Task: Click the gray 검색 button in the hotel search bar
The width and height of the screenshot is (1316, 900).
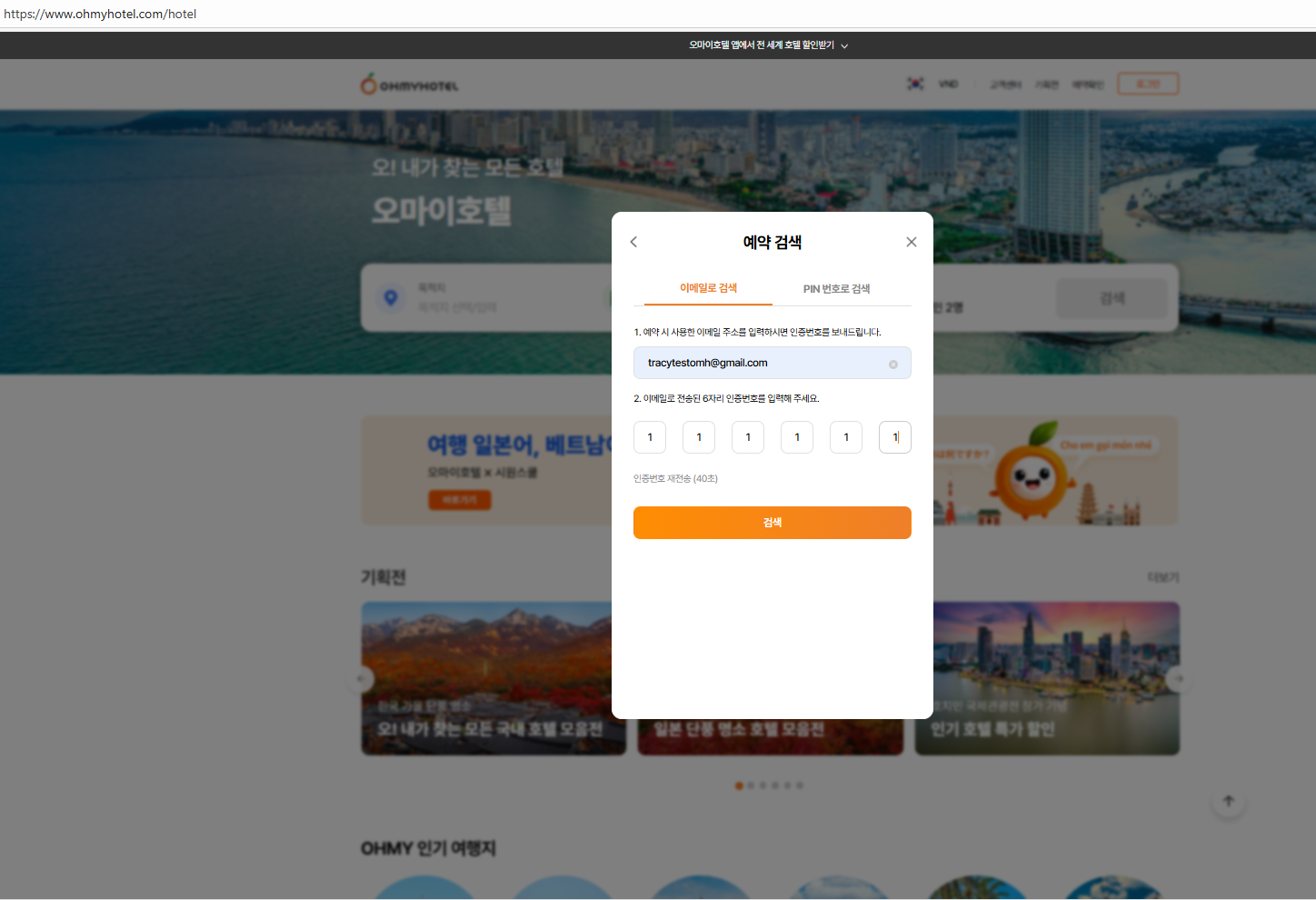Action: 1112,298
